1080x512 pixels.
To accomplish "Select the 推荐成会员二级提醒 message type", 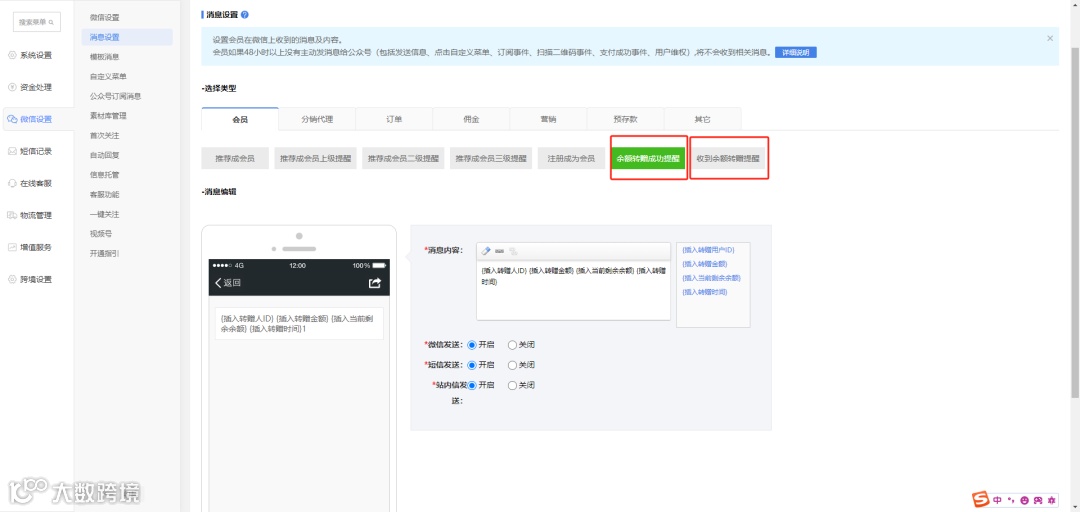I will (404, 158).
